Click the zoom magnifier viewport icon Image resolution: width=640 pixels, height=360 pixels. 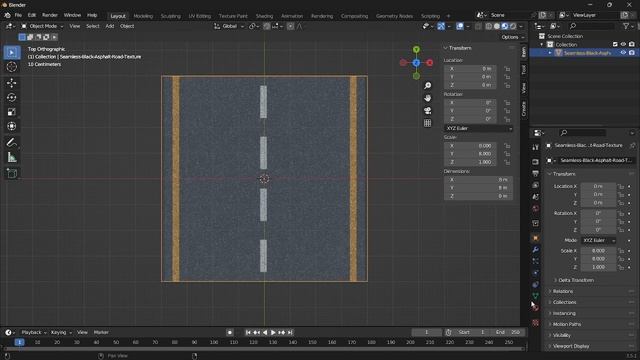427,85
